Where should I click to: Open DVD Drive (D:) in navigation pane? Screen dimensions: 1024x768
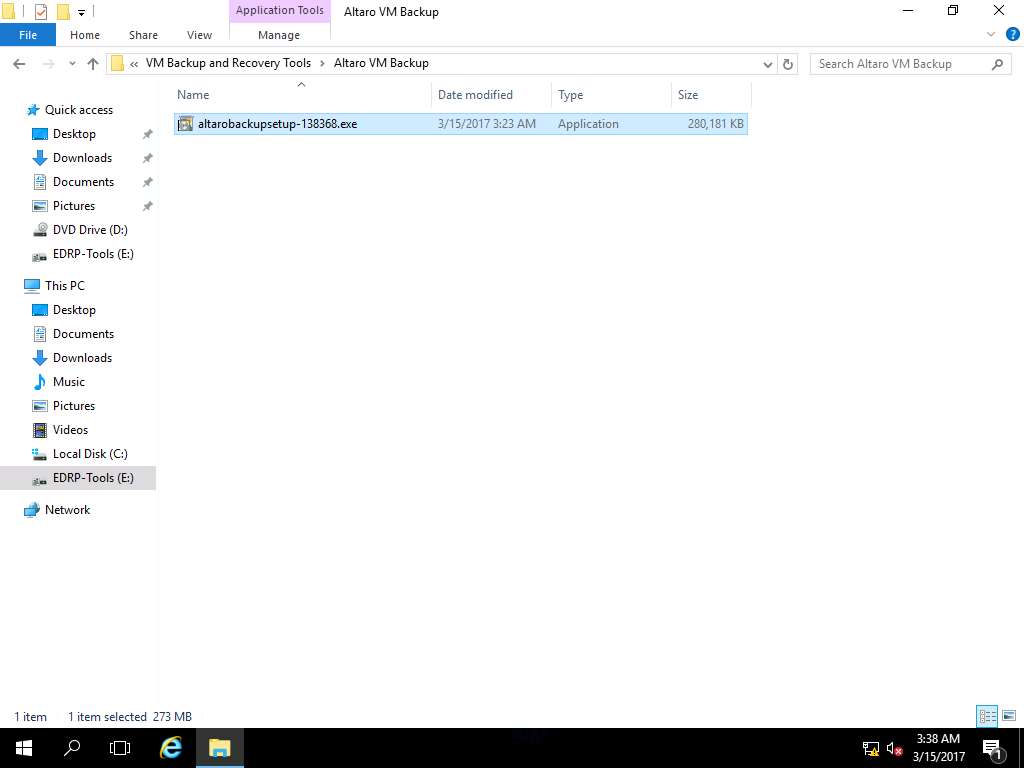coord(90,230)
